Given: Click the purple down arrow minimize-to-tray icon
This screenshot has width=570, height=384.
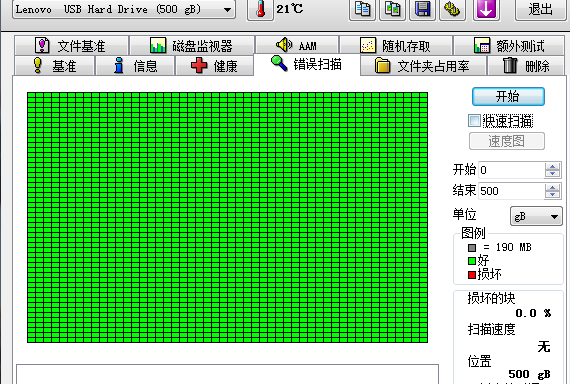Looking at the screenshot, I should point(486,9).
